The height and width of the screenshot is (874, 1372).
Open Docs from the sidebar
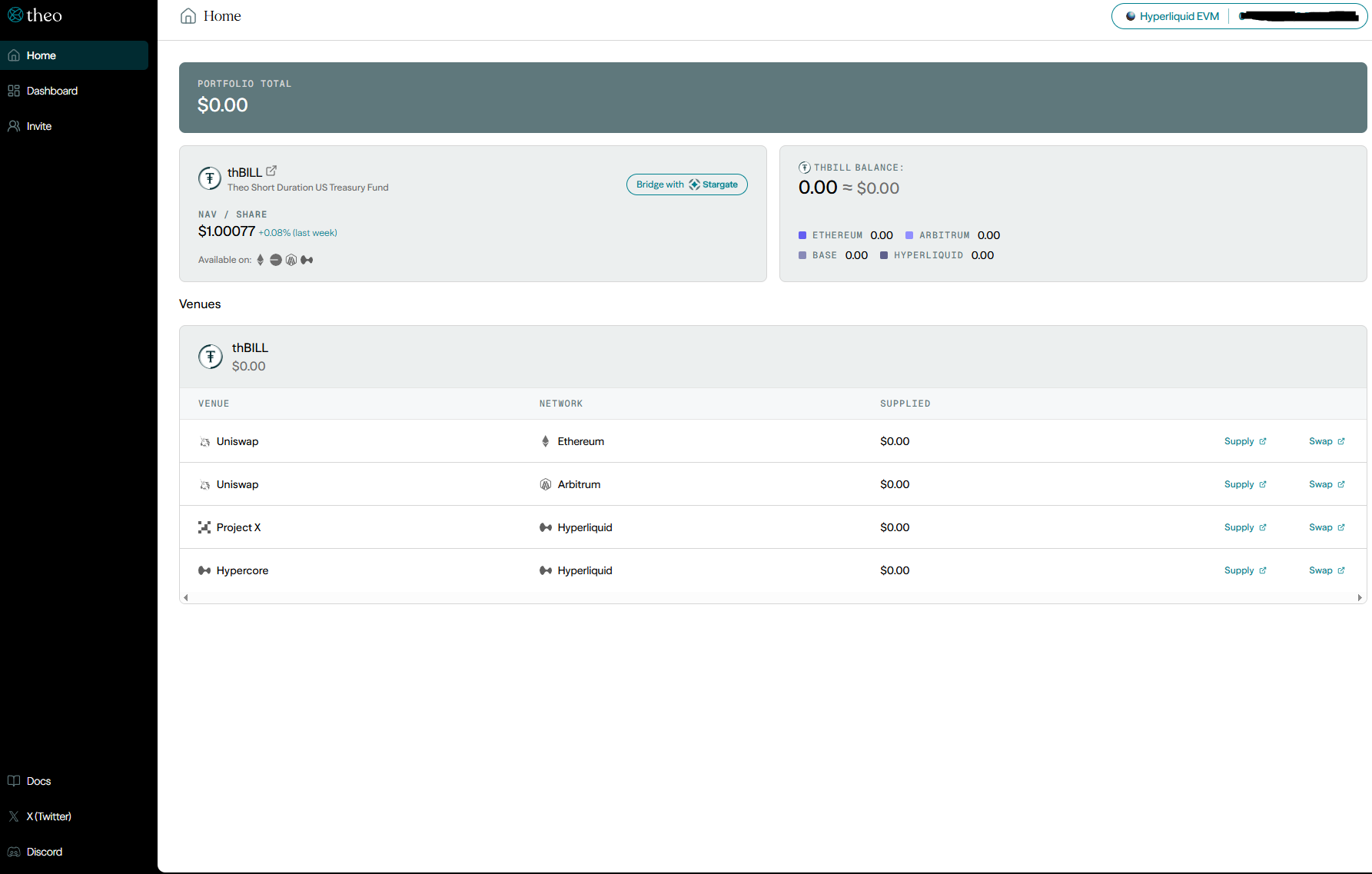[74, 781]
